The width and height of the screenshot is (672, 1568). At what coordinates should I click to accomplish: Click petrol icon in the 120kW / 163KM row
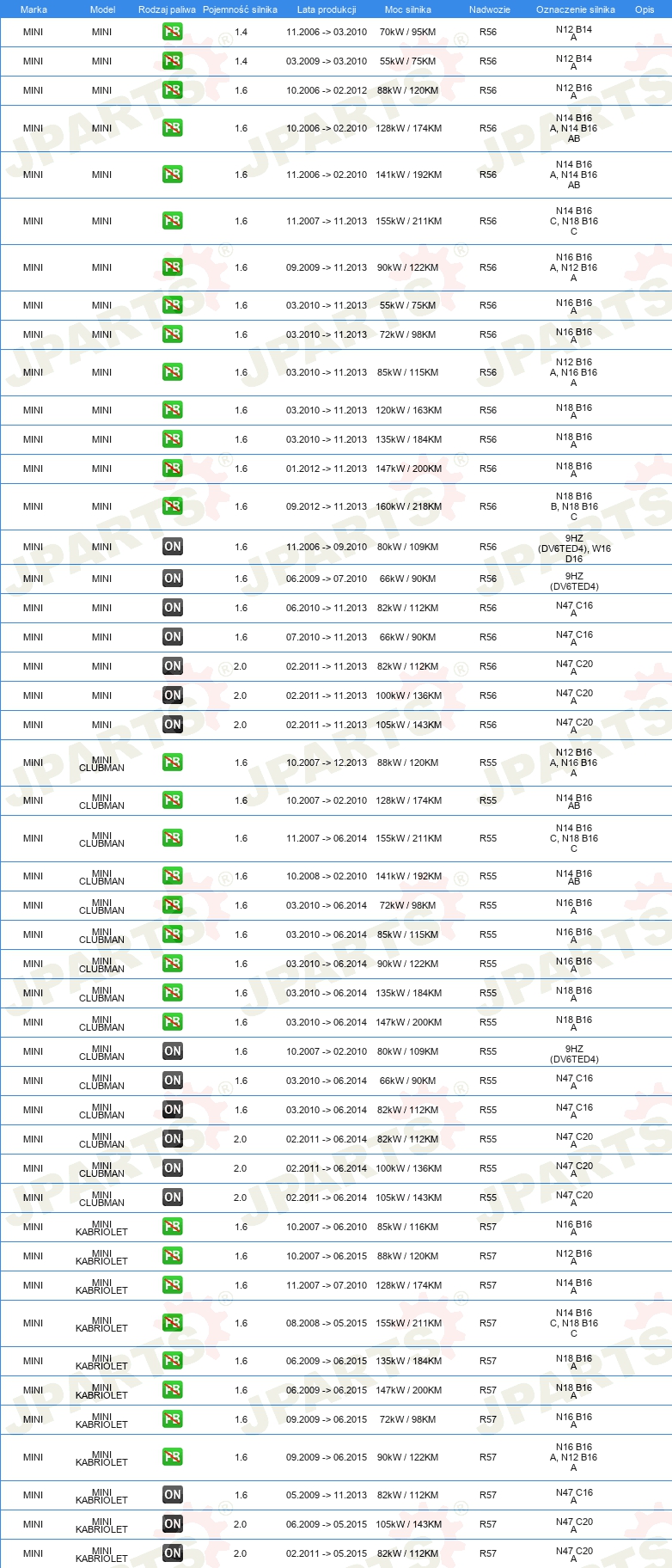pyautogui.click(x=173, y=410)
